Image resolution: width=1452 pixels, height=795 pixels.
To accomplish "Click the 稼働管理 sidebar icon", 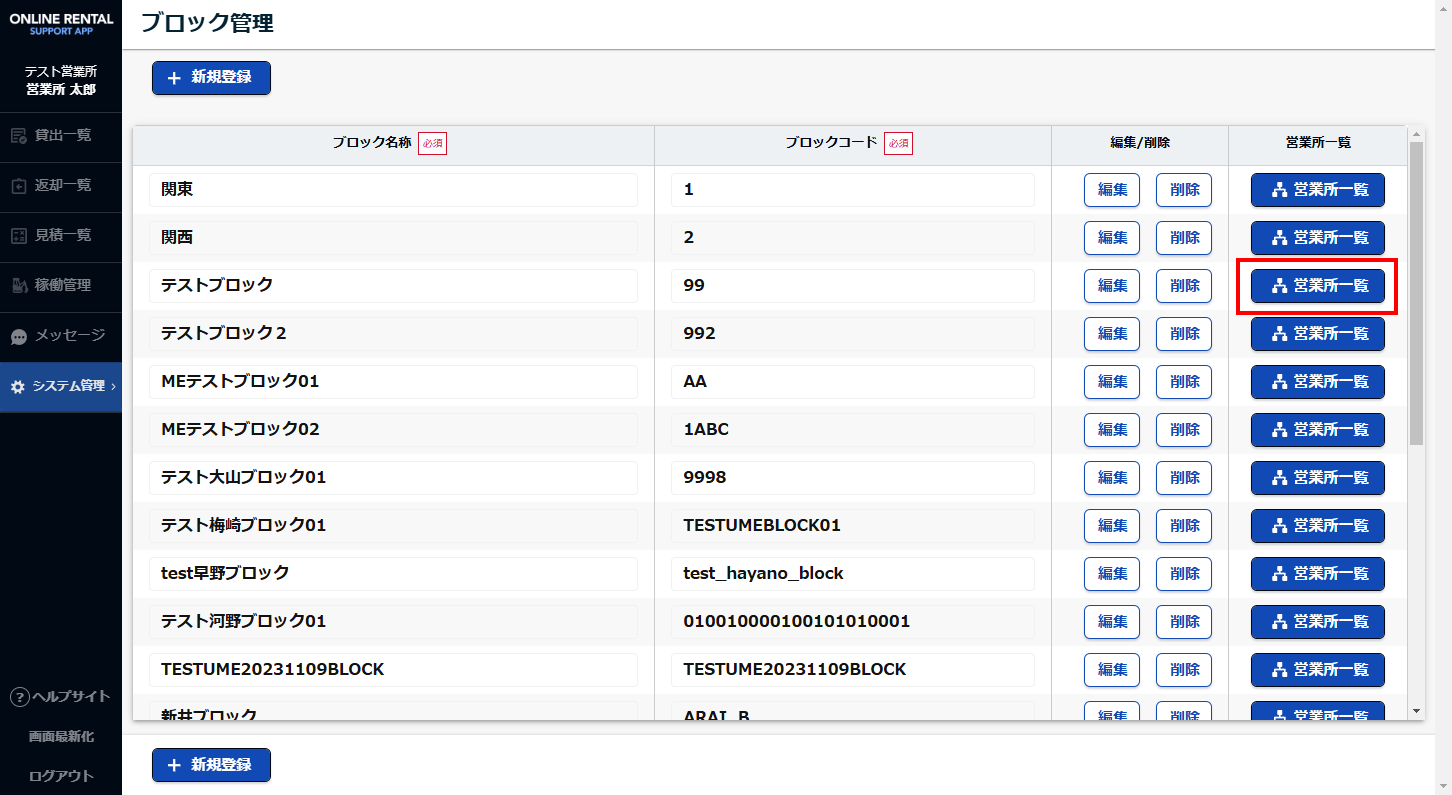I will [18, 286].
